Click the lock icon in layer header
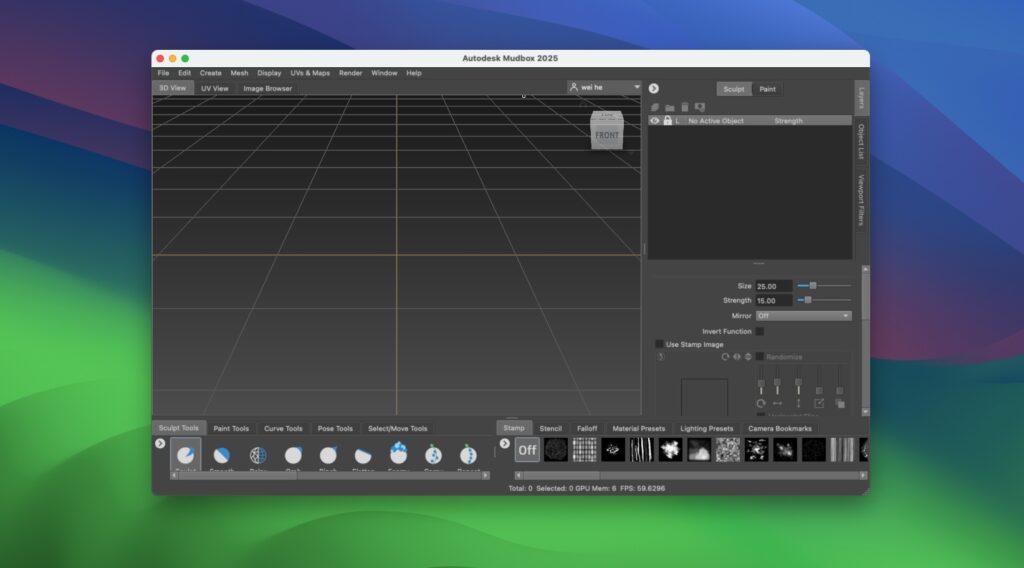1024x568 pixels. [667, 121]
